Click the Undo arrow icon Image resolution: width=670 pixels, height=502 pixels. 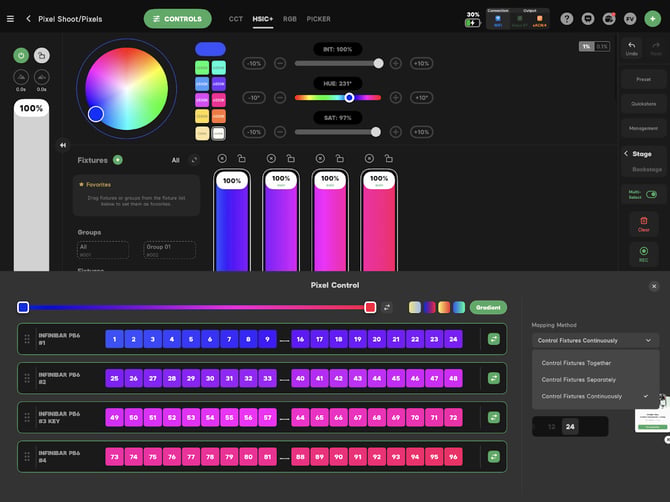click(632, 48)
